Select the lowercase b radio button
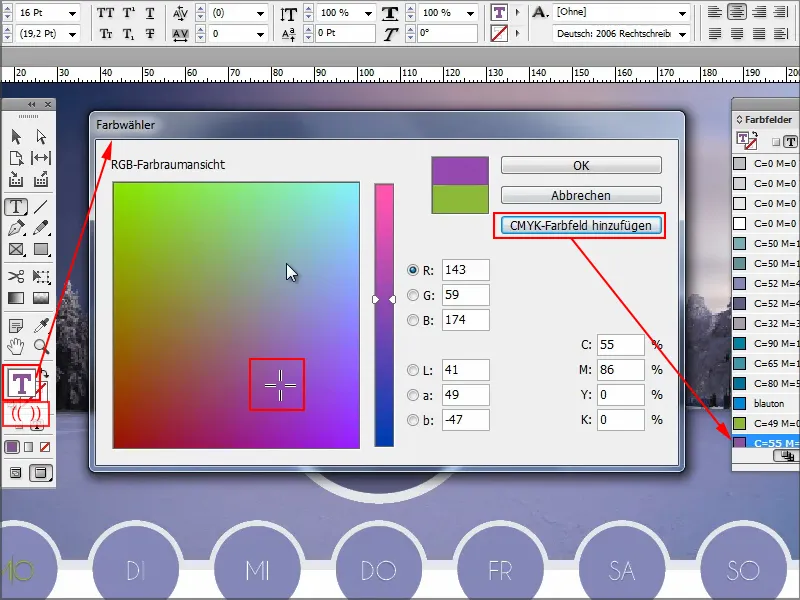Screen dimensions: 800x600 [413, 420]
